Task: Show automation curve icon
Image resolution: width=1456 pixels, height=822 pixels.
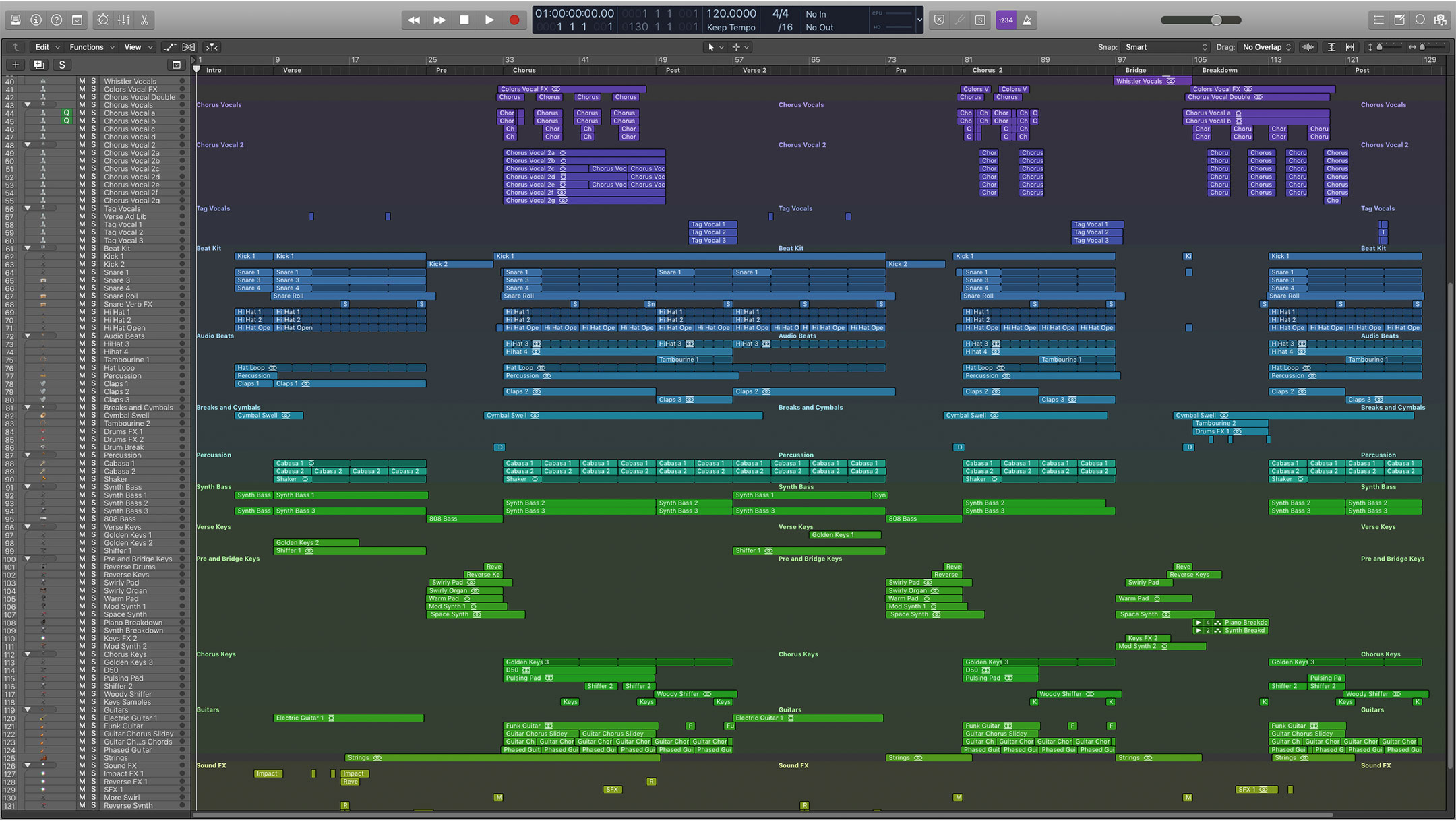Action: point(169,47)
